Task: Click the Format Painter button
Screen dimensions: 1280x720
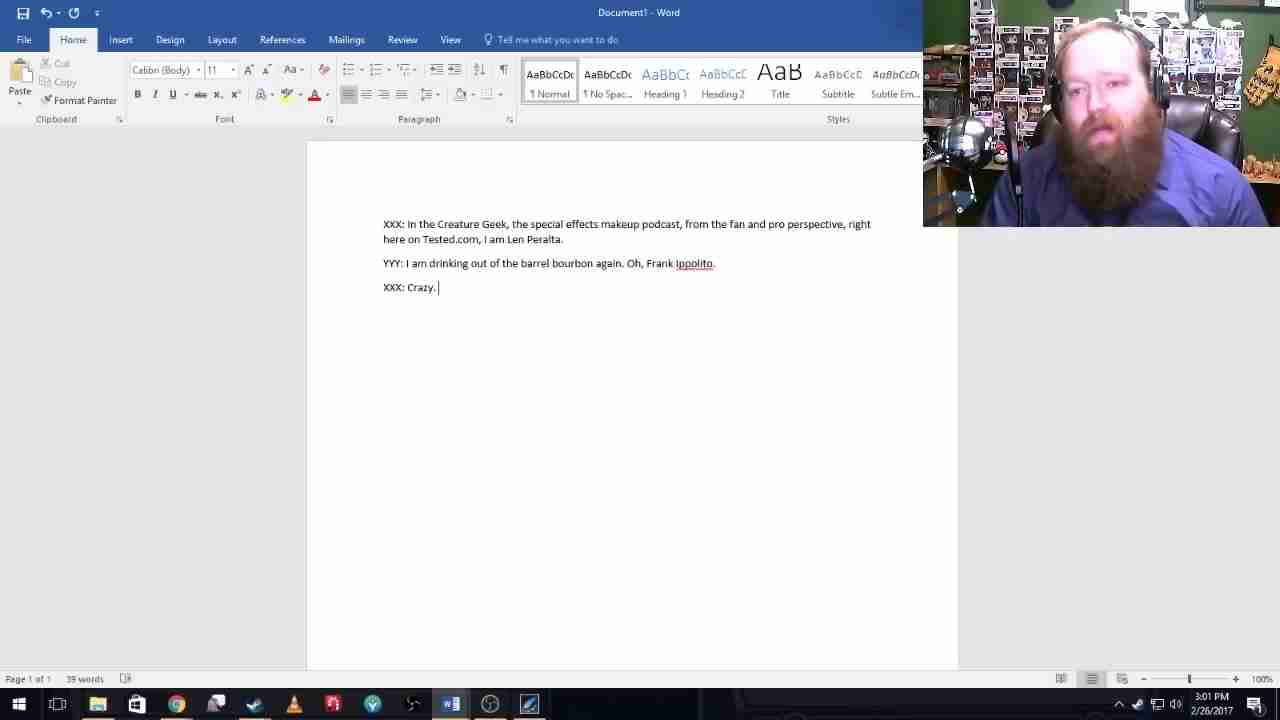Action: (x=79, y=100)
